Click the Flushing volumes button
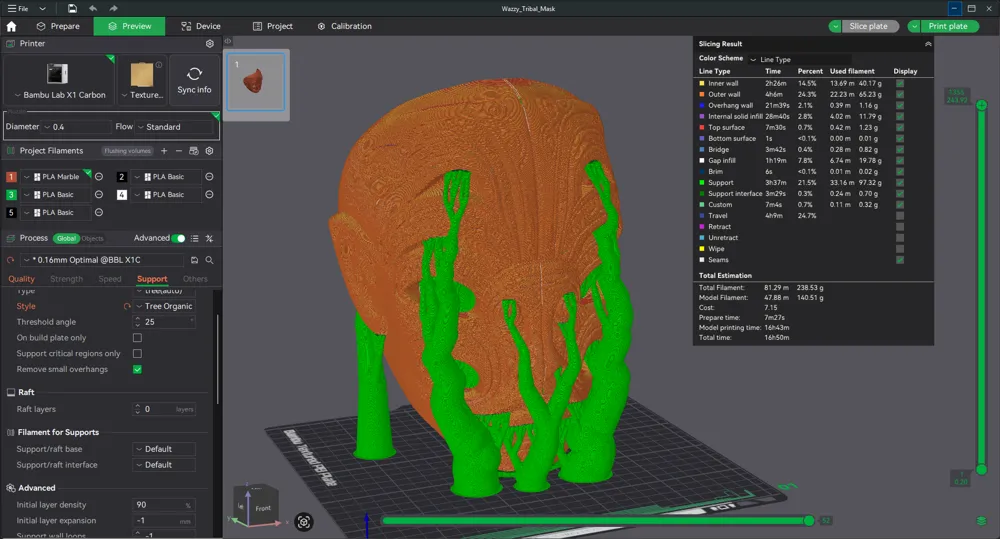 [x=127, y=151]
